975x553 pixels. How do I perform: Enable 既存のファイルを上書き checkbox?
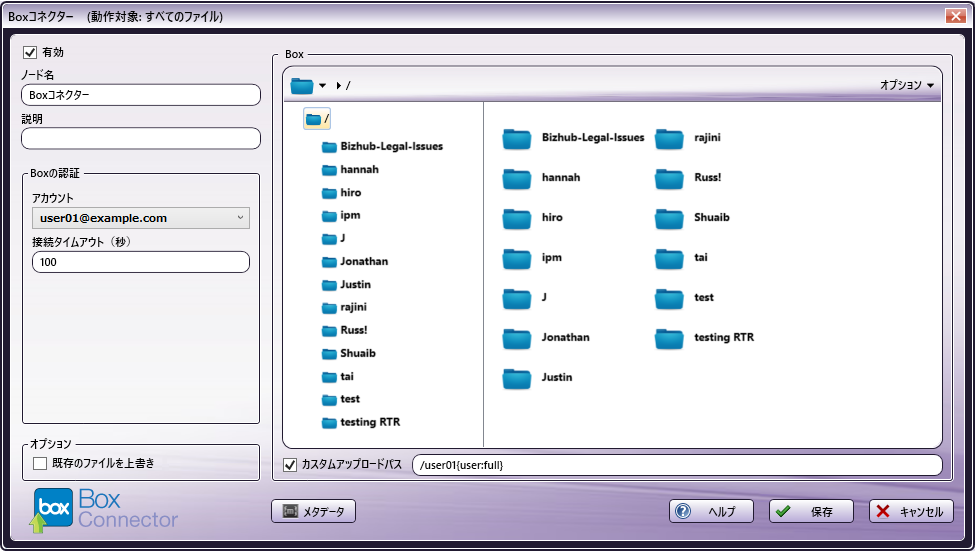(40, 463)
